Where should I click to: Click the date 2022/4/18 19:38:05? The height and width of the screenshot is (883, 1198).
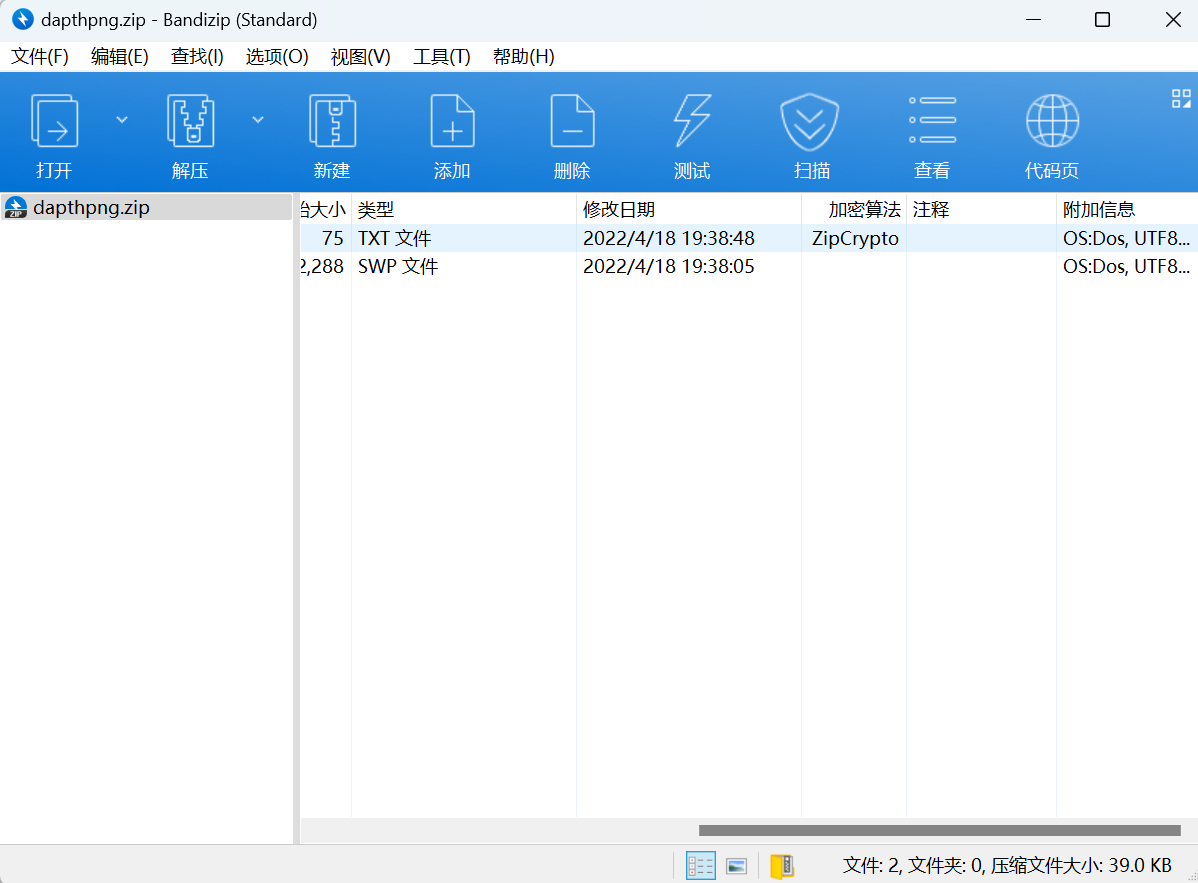(x=669, y=267)
